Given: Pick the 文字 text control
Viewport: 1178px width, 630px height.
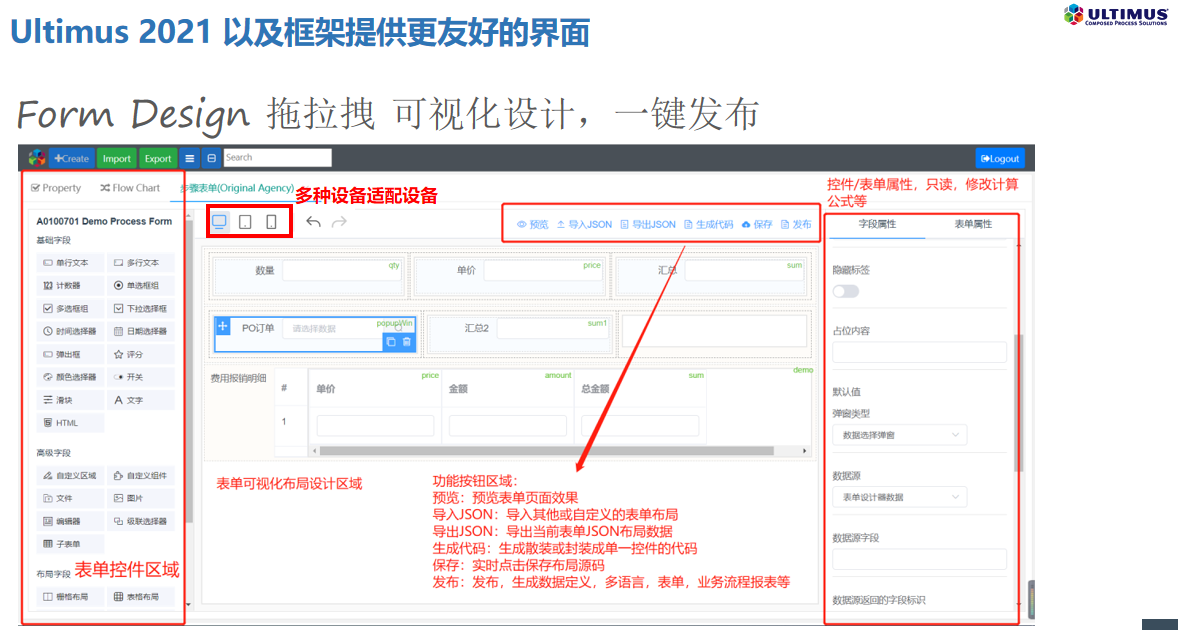Looking at the screenshot, I should 140,400.
